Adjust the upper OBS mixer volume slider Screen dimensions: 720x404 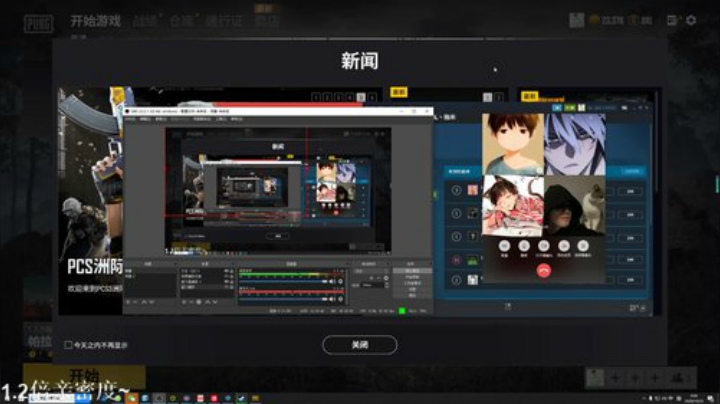click(283, 281)
